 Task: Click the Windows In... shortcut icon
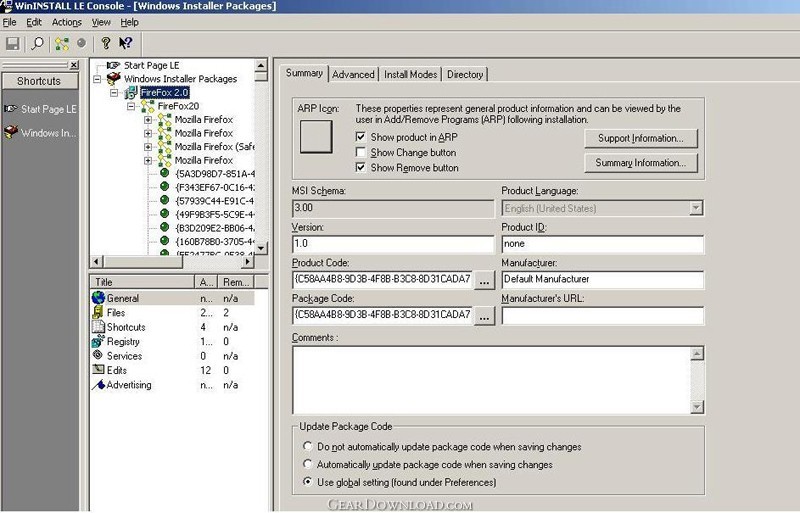tap(11, 133)
